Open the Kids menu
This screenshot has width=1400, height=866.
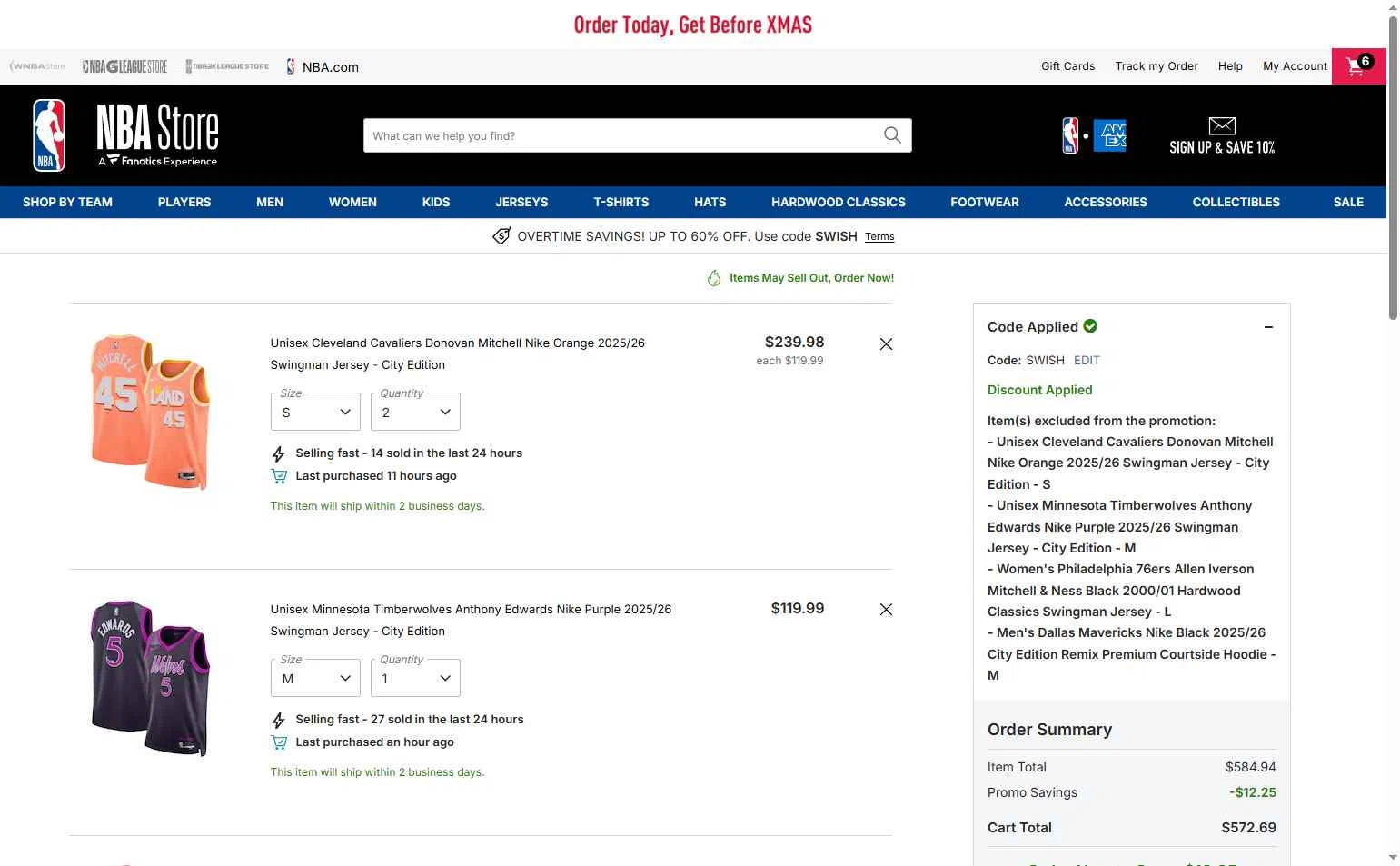[436, 202]
